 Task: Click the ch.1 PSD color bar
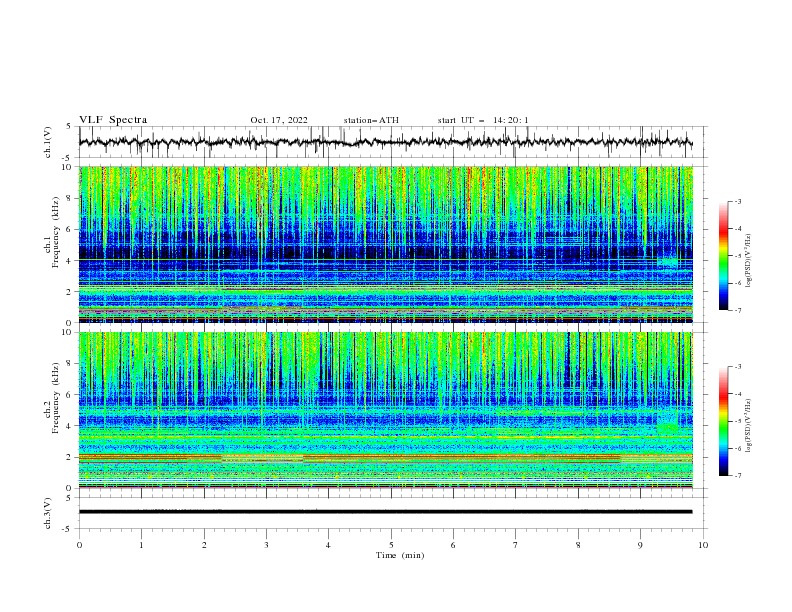[724, 256]
